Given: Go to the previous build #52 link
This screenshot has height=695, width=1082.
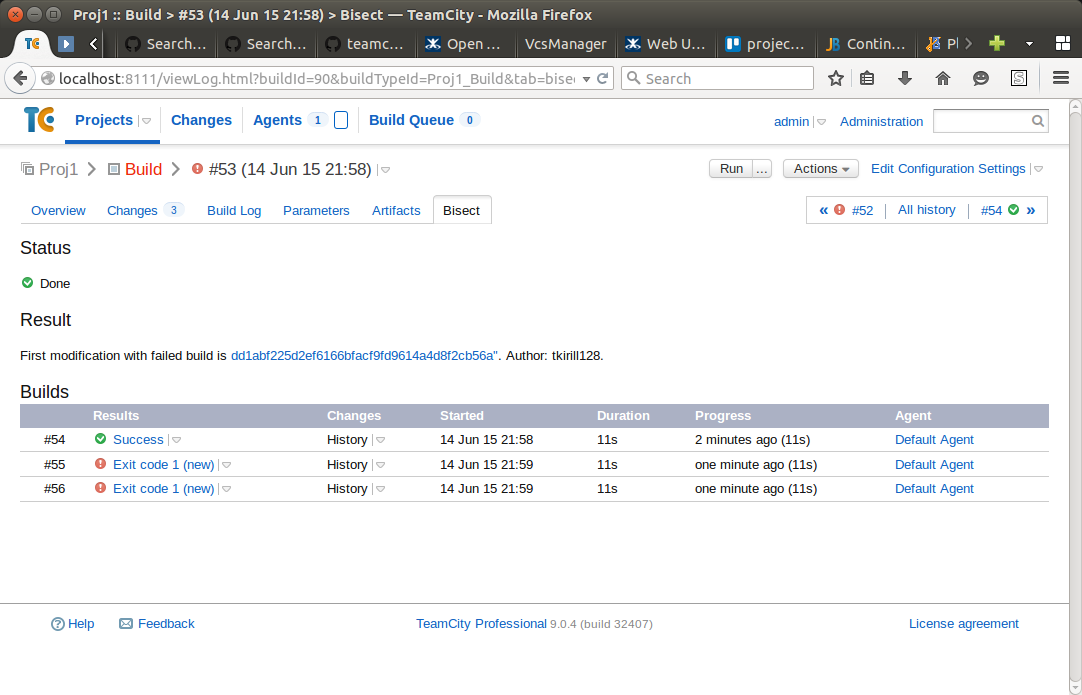Looking at the screenshot, I should [x=863, y=211].
